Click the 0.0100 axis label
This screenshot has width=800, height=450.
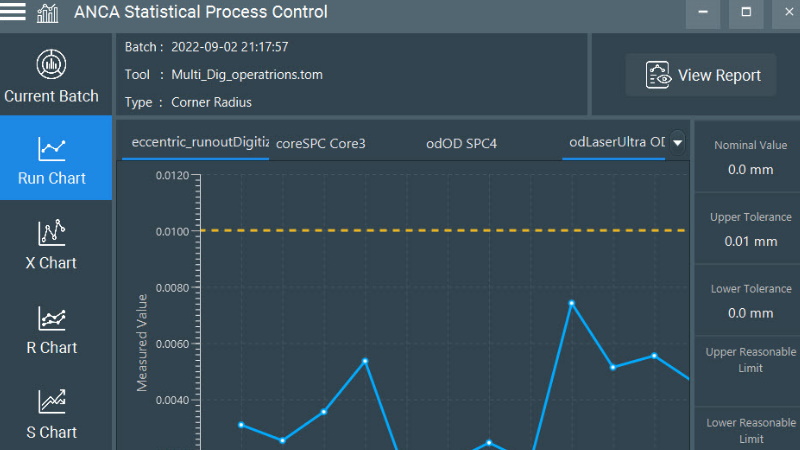pyautogui.click(x=172, y=231)
